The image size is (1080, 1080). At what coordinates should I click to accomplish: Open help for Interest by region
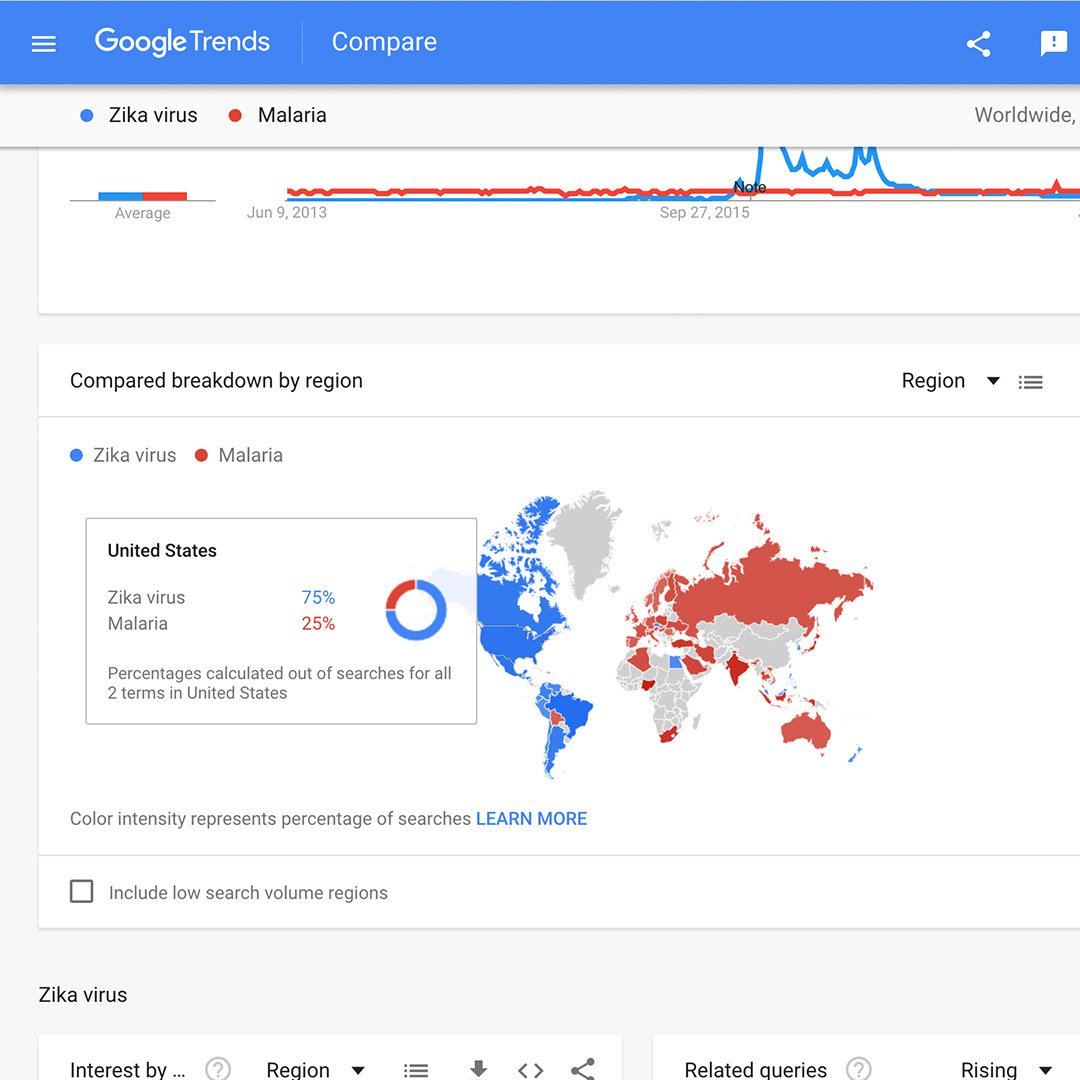coord(217,1069)
